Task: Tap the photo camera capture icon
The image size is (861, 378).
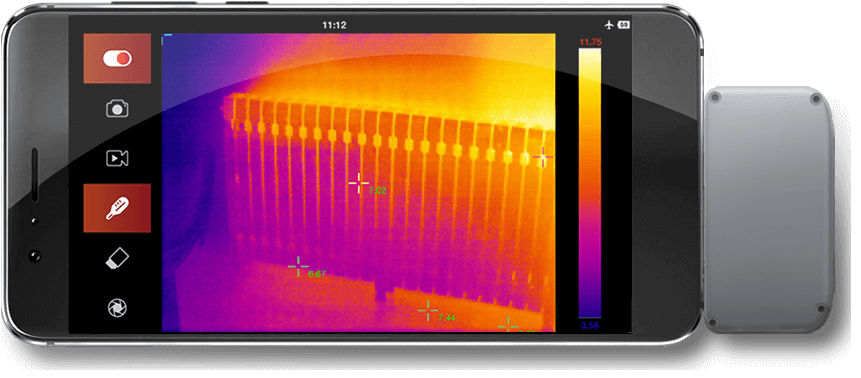Action: (117, 108)
